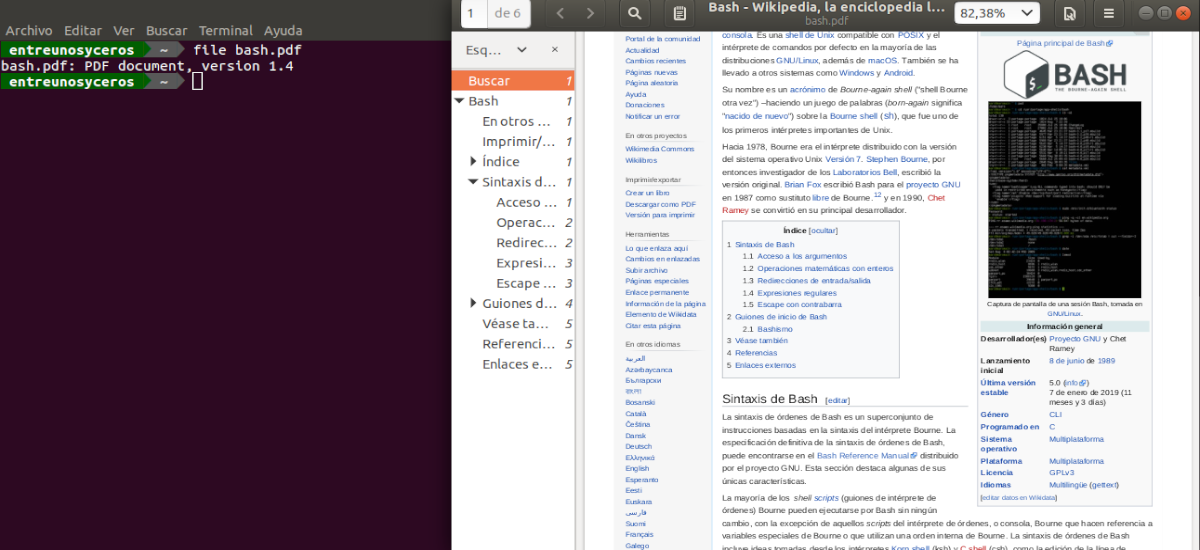Click the 'Stephen Bourne' link in the article
1200x550 pixels.
pyautogui.click(x=896, y=159)
